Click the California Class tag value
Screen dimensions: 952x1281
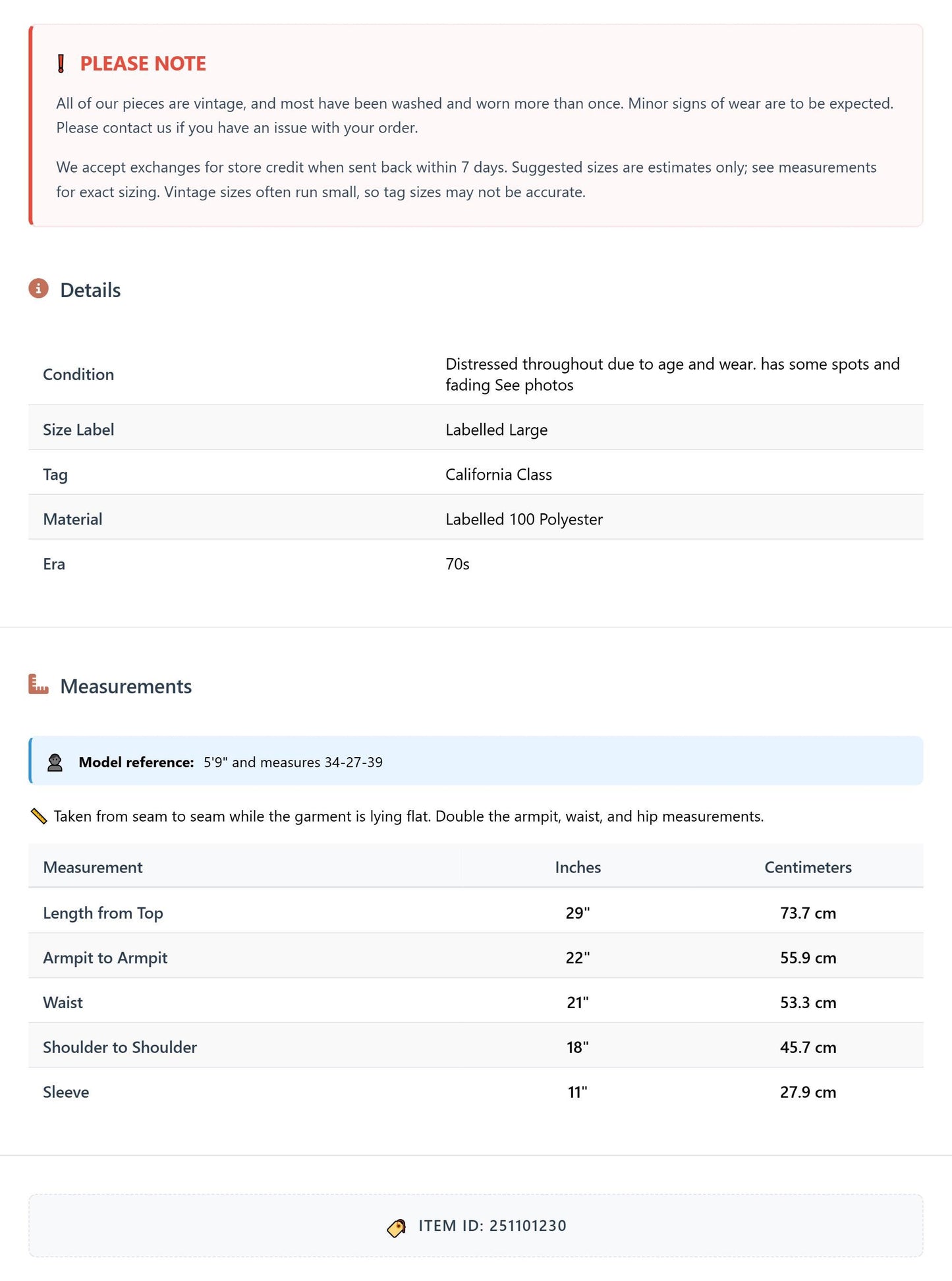point(499,474)
